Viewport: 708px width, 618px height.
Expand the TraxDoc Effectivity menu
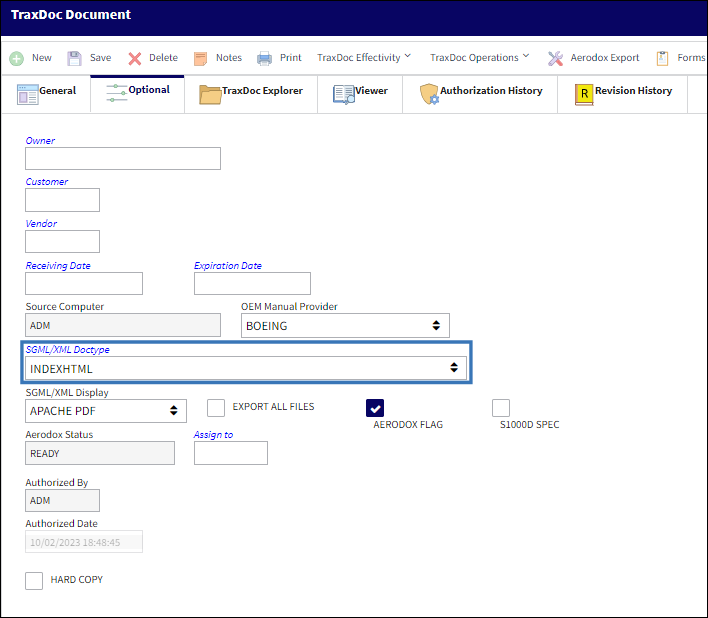364,58
